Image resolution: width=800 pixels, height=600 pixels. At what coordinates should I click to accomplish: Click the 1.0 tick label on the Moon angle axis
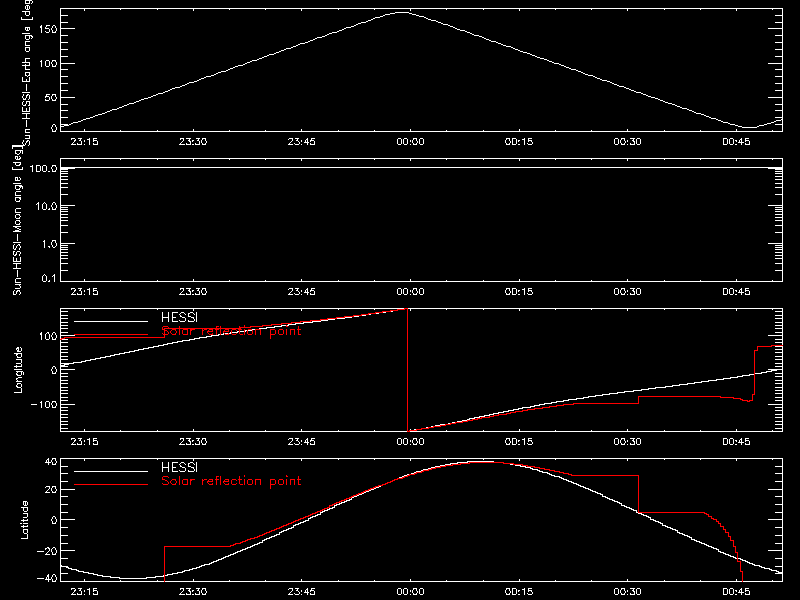pyautogui.click(x=49, y=244)
